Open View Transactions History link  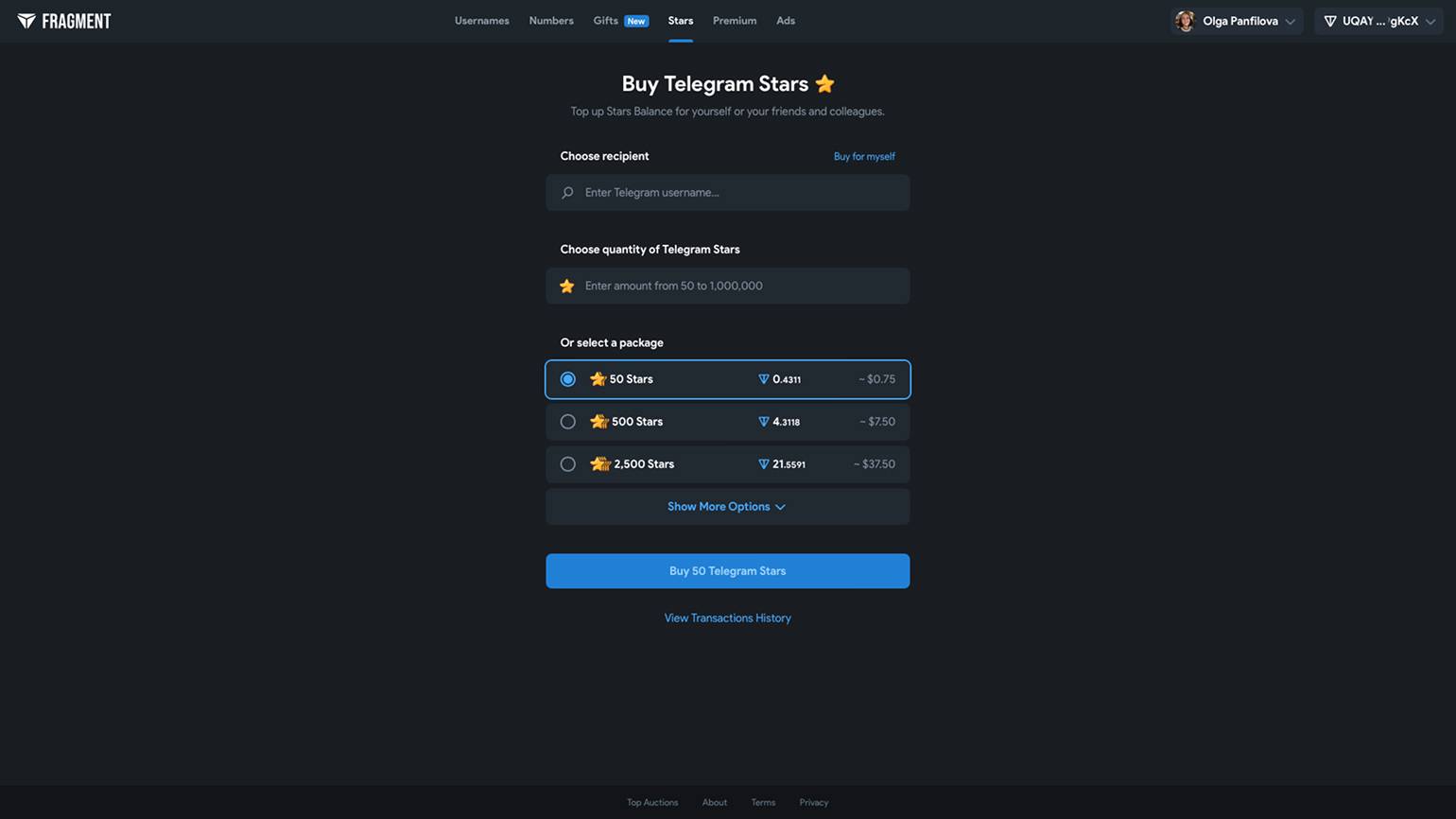[x=727, y=619]
